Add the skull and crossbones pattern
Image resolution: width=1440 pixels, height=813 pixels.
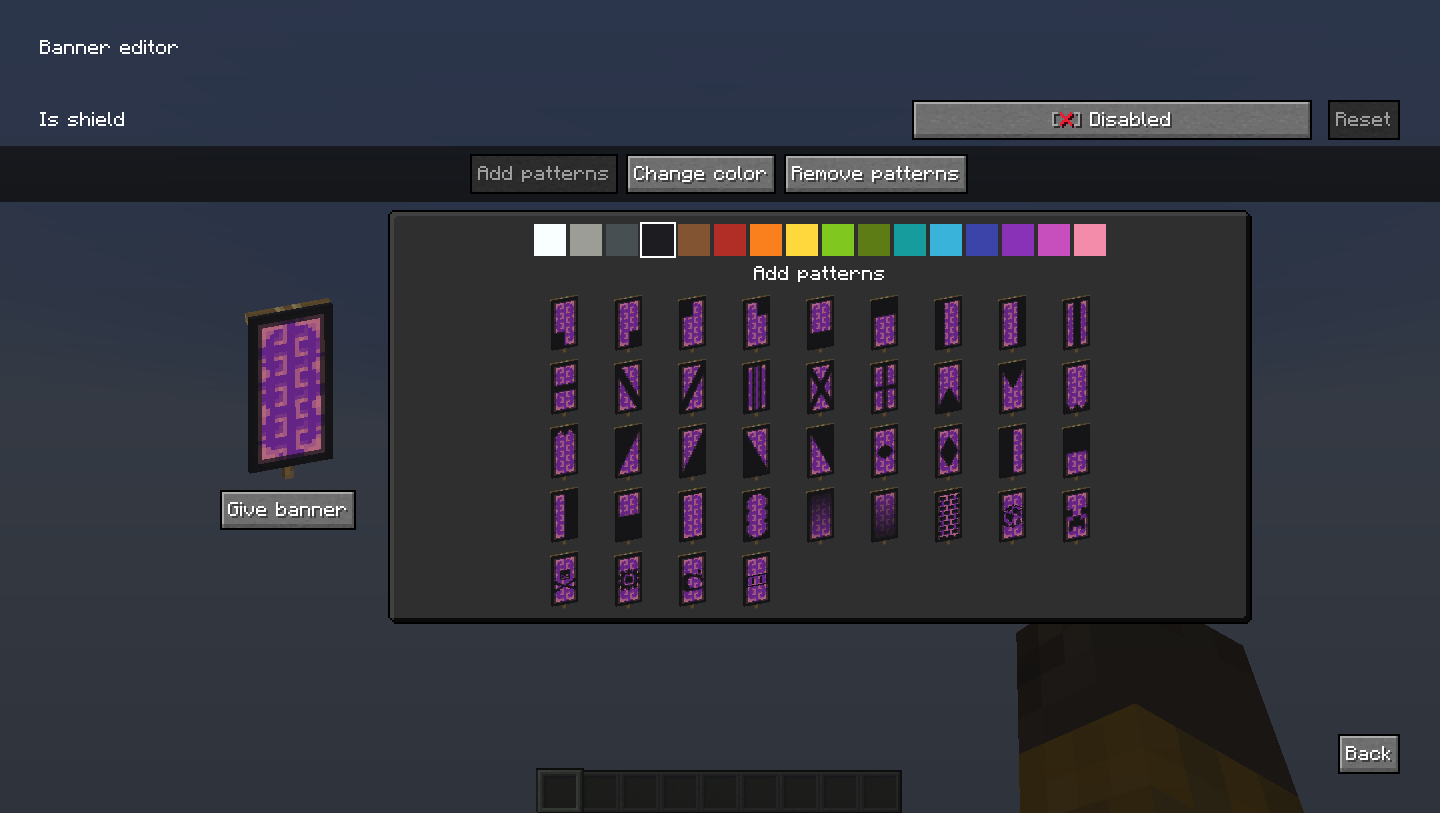click(564, 579)
